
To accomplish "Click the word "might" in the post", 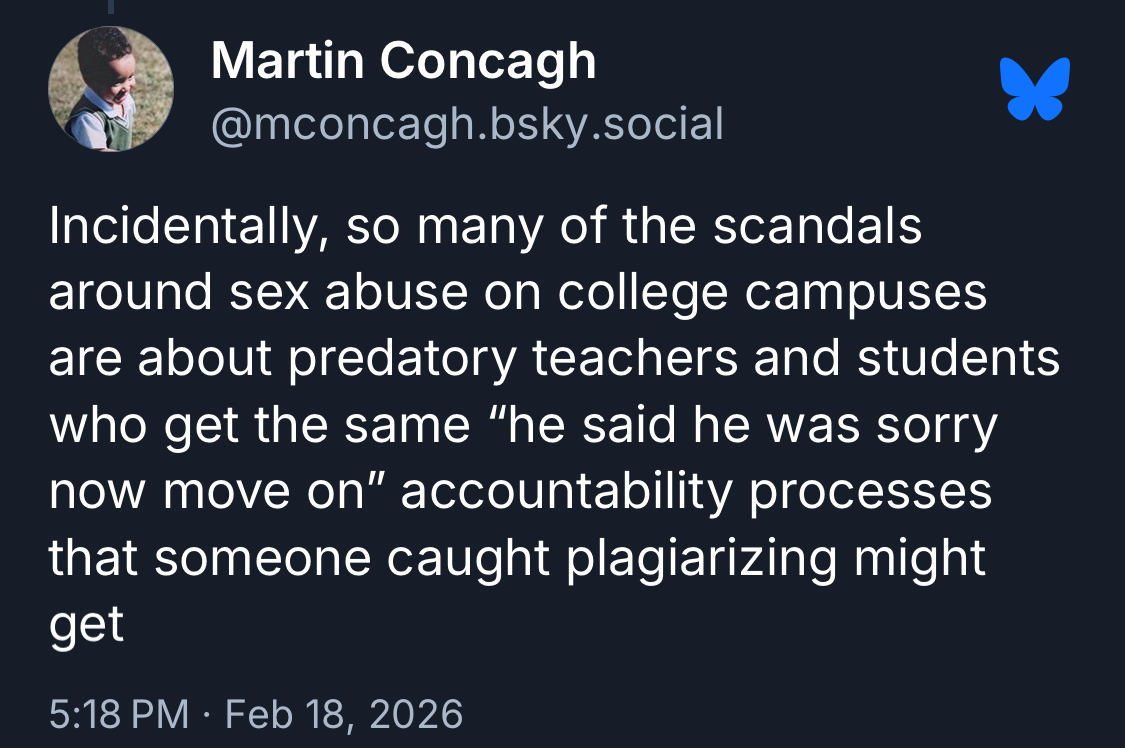I will point(922,559).
